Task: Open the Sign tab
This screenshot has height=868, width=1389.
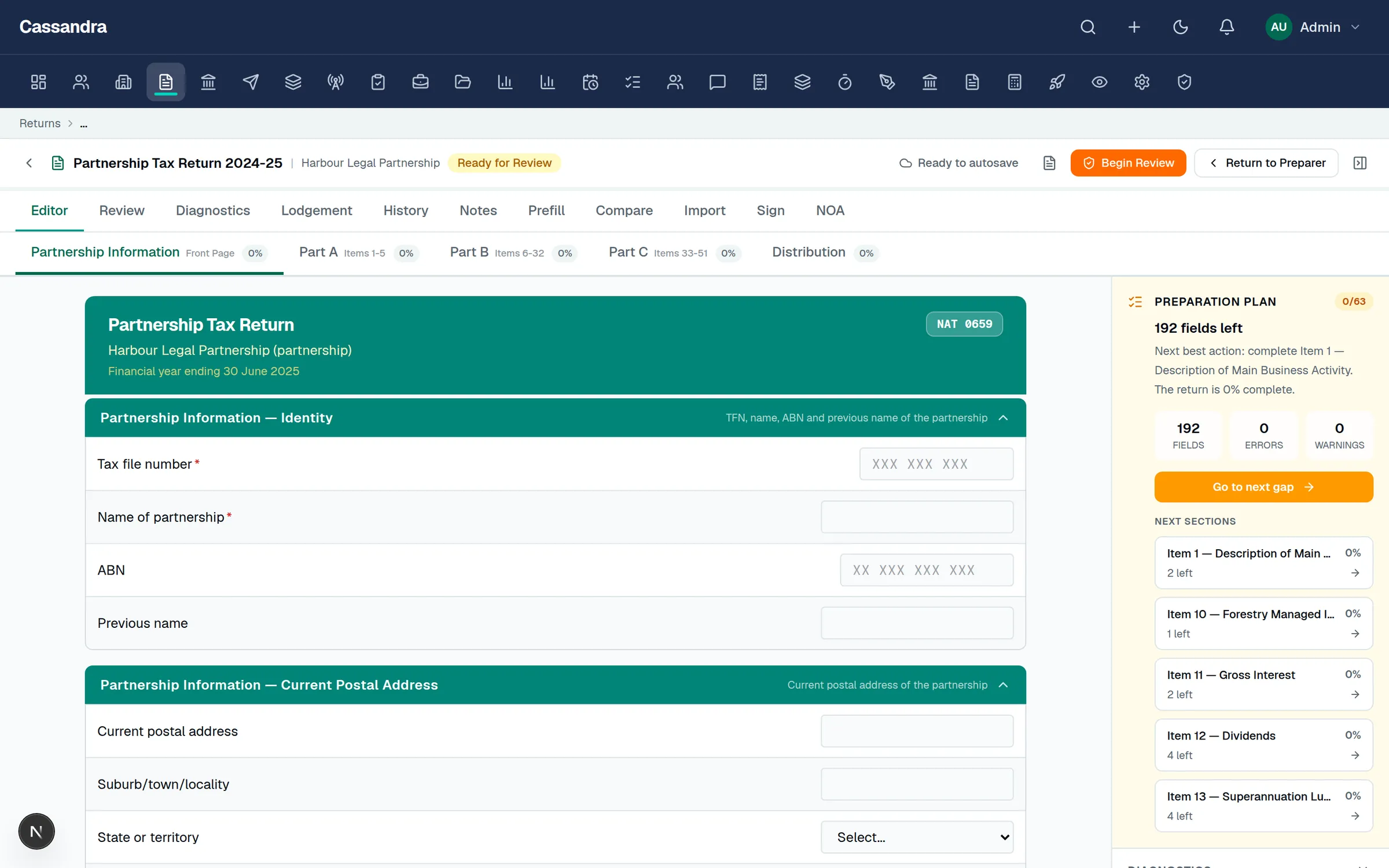Action: 770,211
